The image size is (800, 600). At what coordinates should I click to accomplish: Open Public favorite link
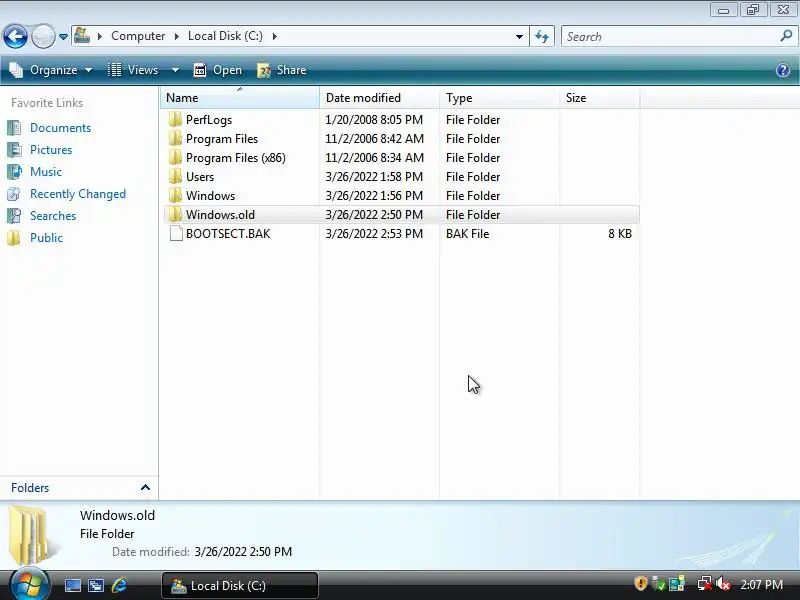[46, 238]
